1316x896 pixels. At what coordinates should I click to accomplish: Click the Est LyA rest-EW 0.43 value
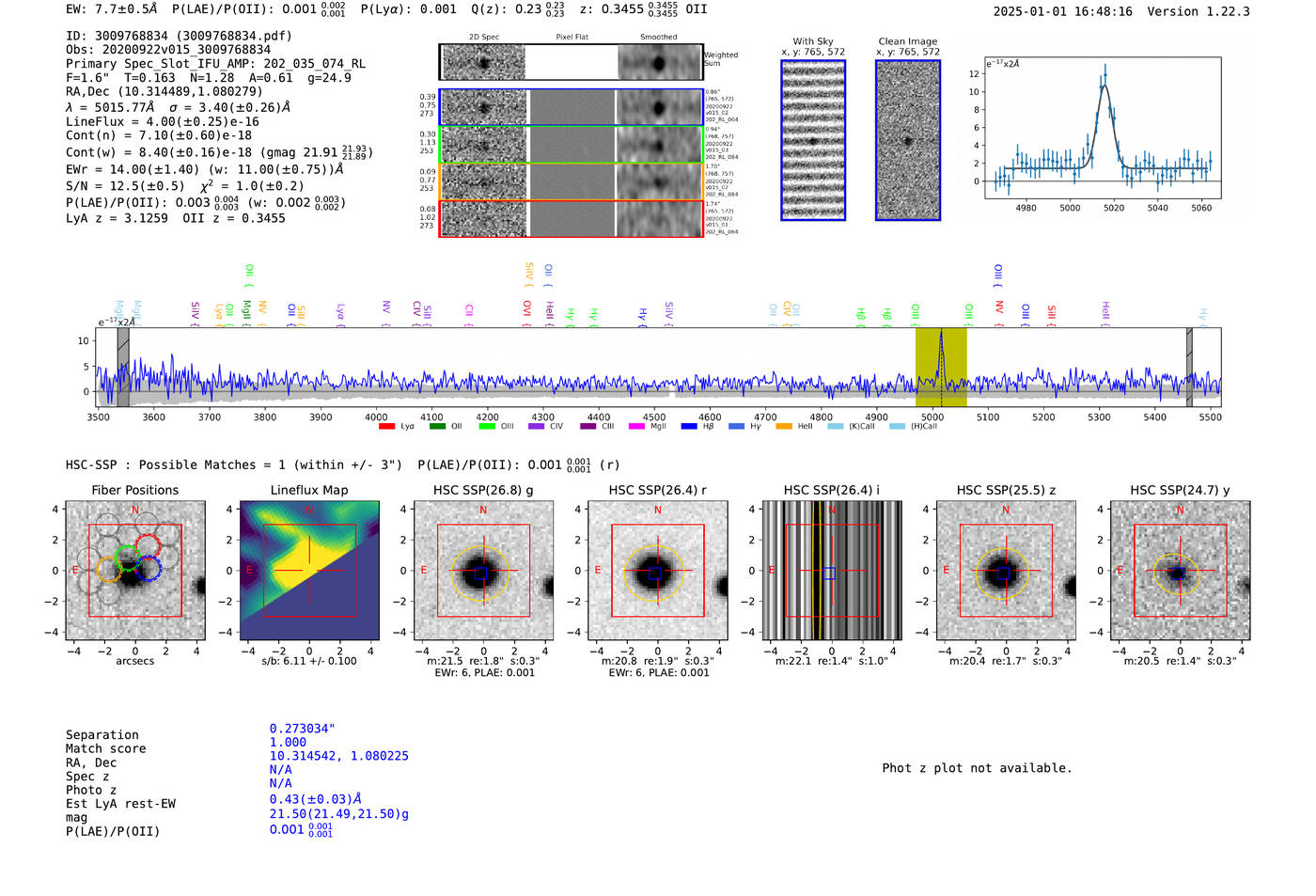click(316, 799)
